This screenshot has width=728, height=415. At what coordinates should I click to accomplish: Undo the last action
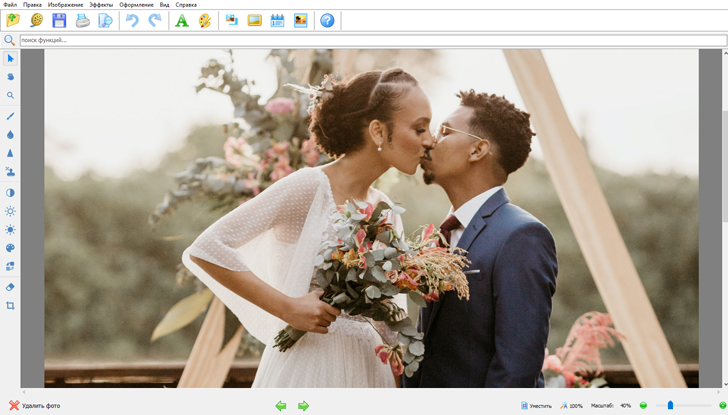[131, 20]
